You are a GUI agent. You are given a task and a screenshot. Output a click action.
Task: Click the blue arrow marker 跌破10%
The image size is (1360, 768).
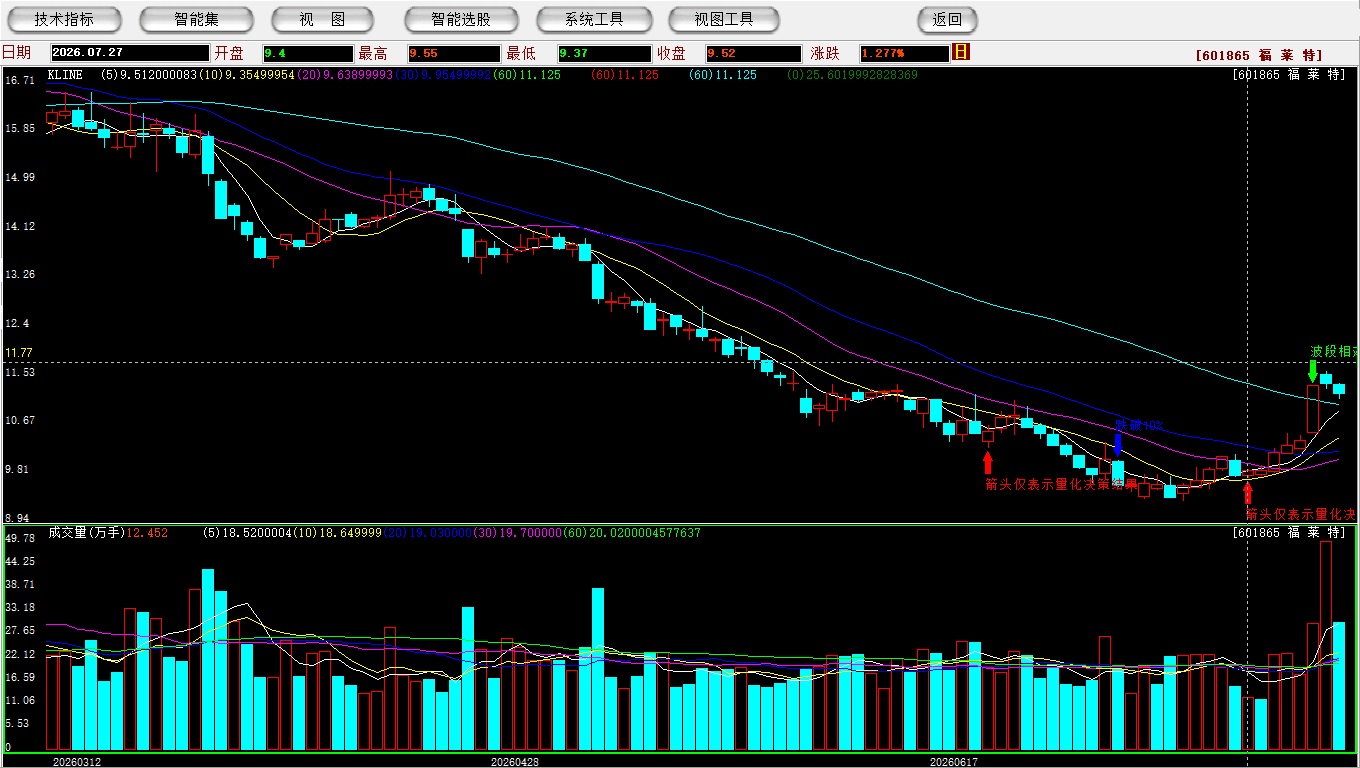coord(1117,445)
